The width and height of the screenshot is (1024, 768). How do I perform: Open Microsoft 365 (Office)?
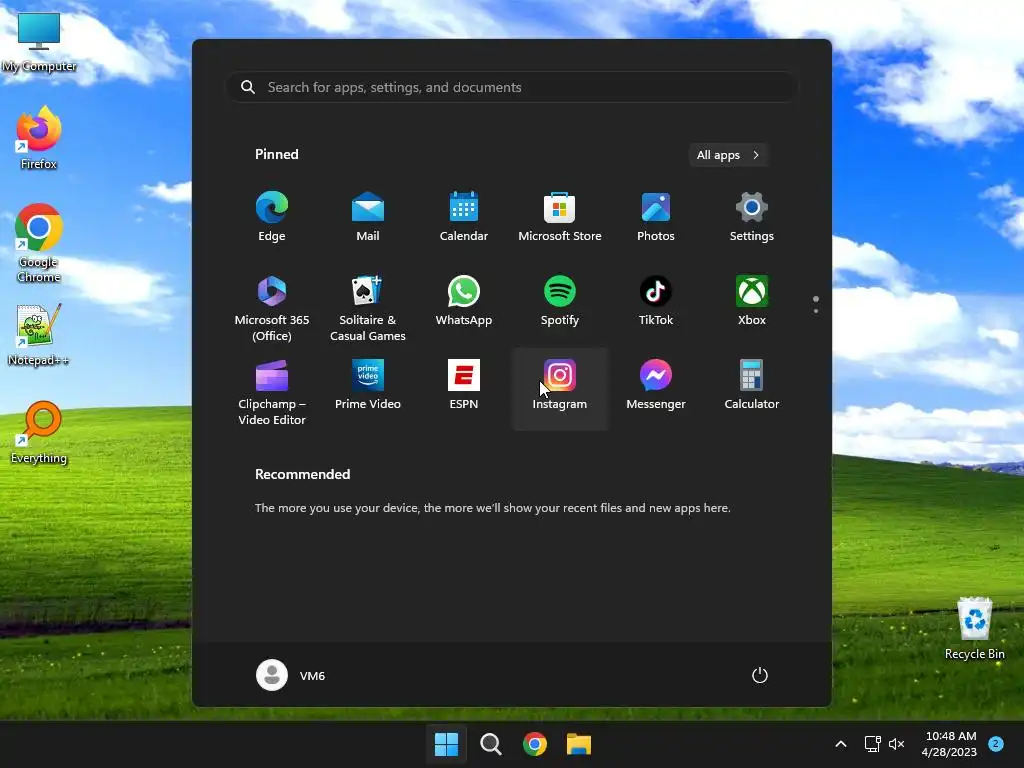[x=272, y=308]
